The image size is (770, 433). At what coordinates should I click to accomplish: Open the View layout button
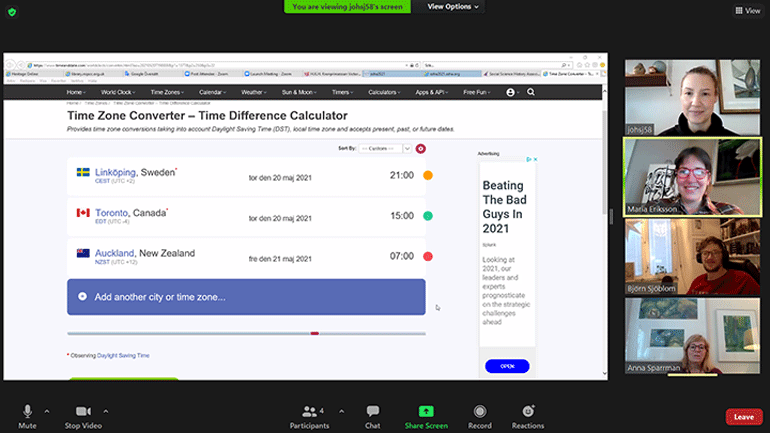[x=747, y=10]
